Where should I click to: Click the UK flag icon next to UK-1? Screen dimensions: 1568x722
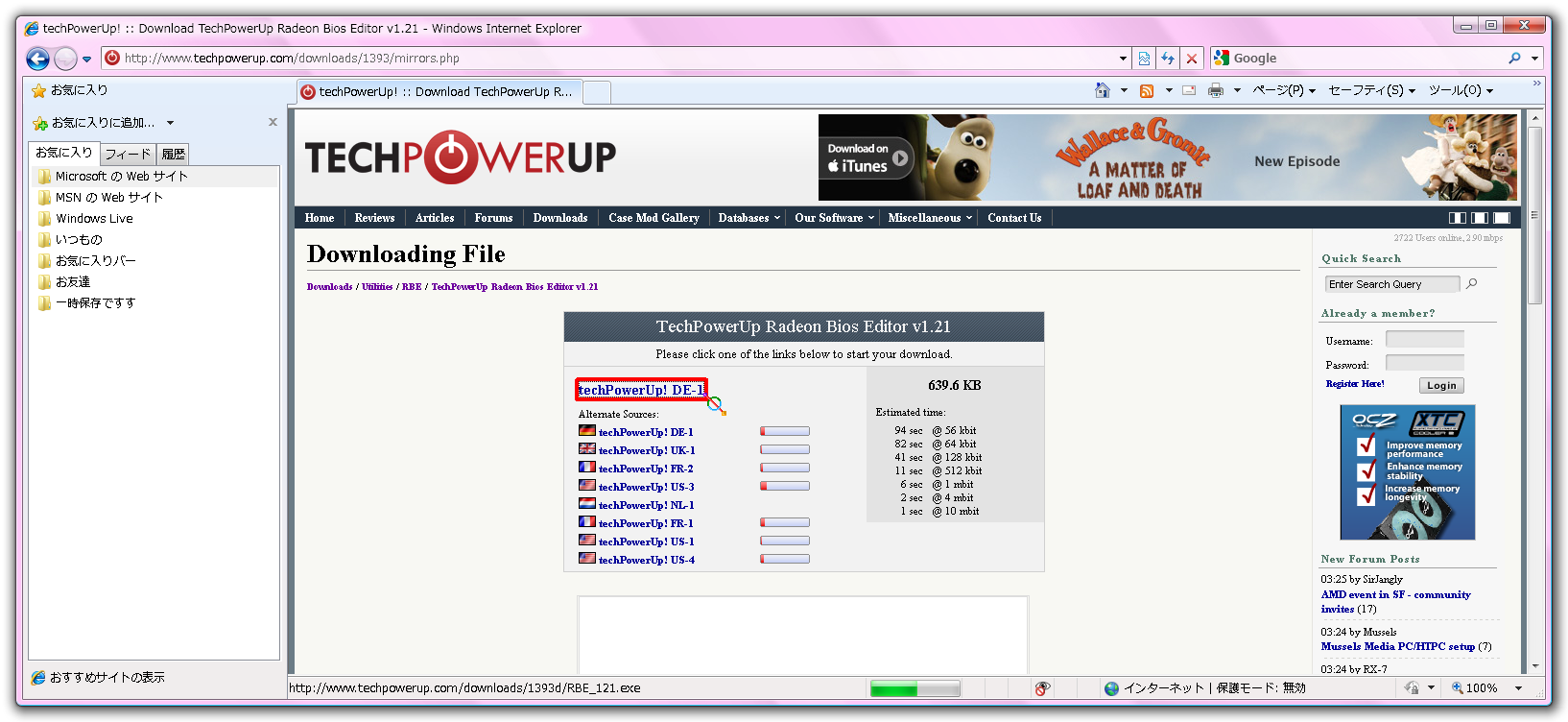(587, 449)
